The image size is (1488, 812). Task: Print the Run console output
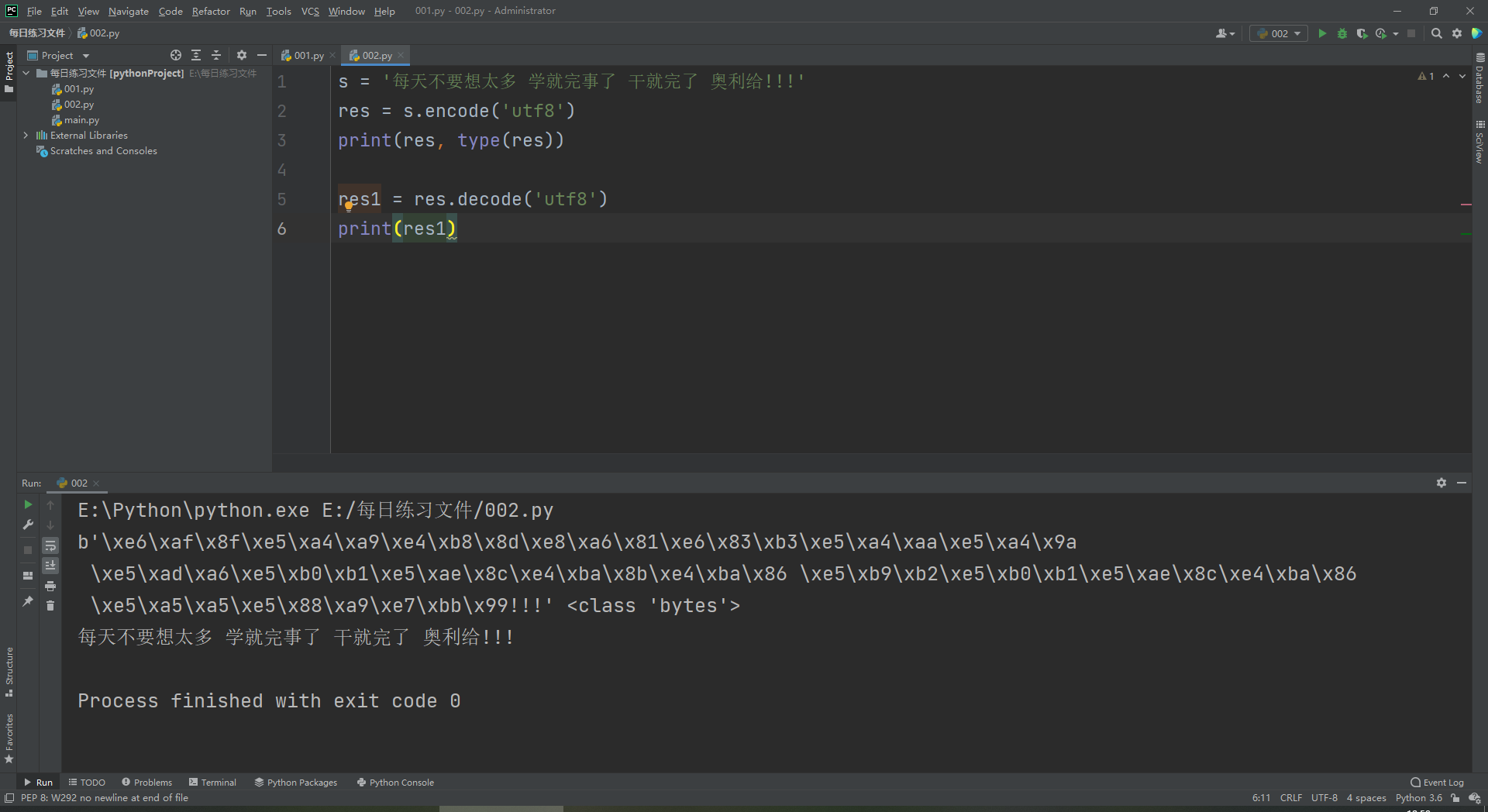tap(50, 586)
